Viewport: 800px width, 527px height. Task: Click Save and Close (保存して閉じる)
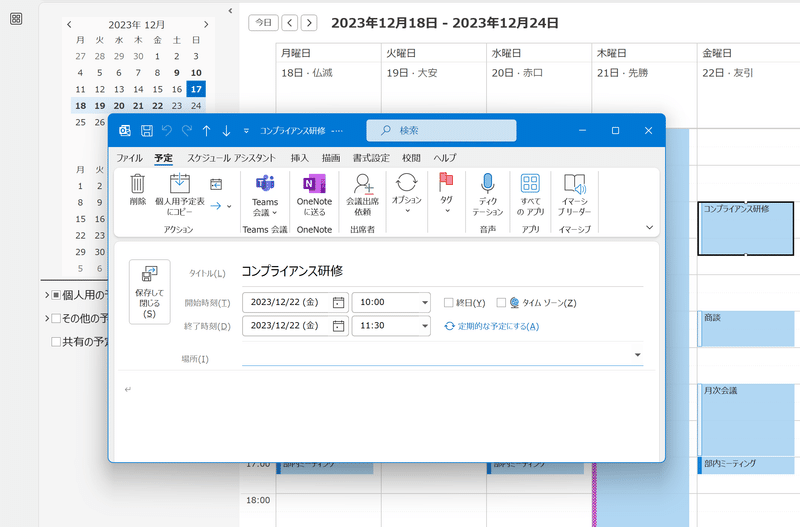(x=149, y=292)
